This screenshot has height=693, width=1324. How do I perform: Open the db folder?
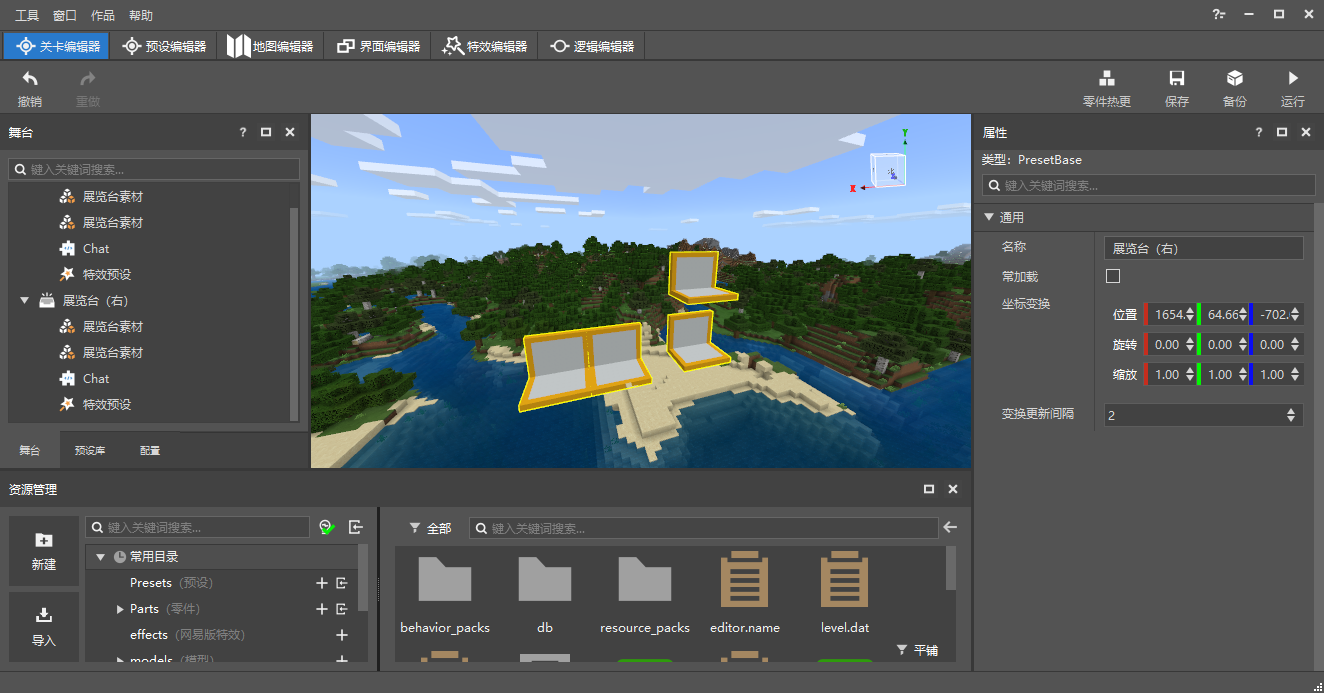tap(545, 594)
